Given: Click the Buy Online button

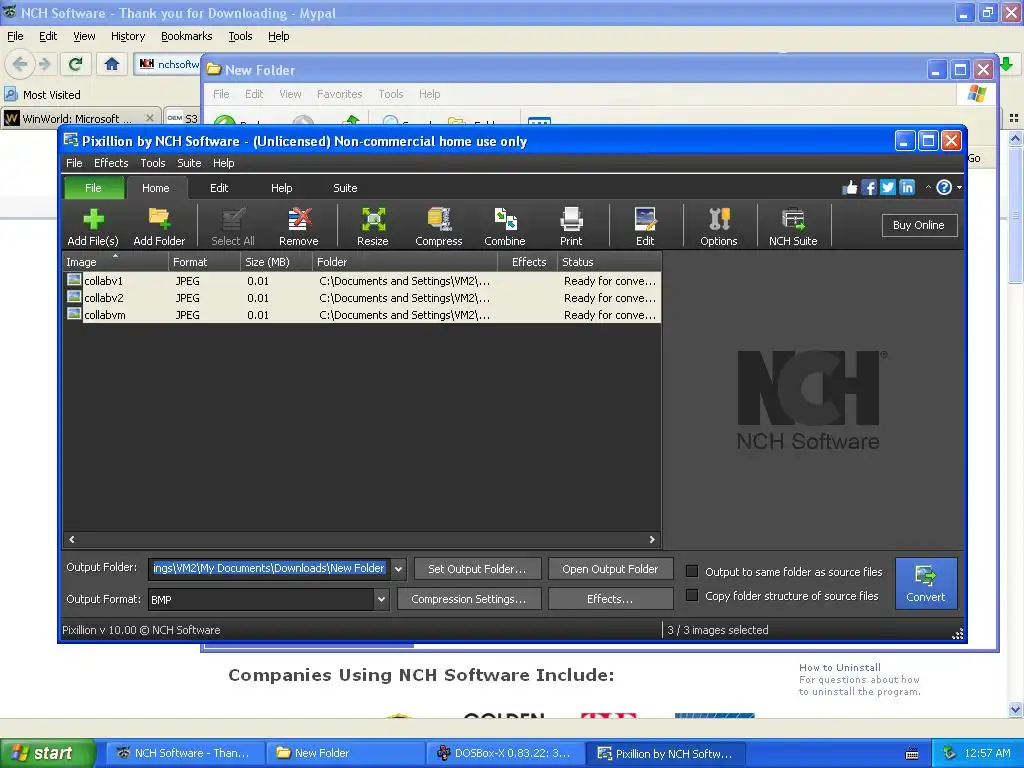Looking at the screenshot, I should (x=919, y=225).
